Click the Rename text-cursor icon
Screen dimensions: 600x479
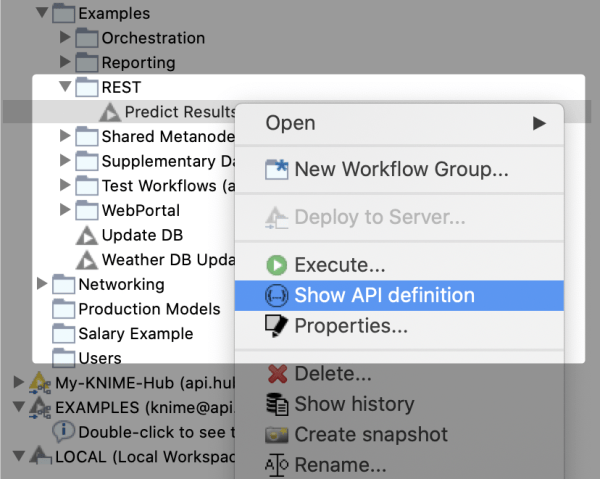pos(277,465)
